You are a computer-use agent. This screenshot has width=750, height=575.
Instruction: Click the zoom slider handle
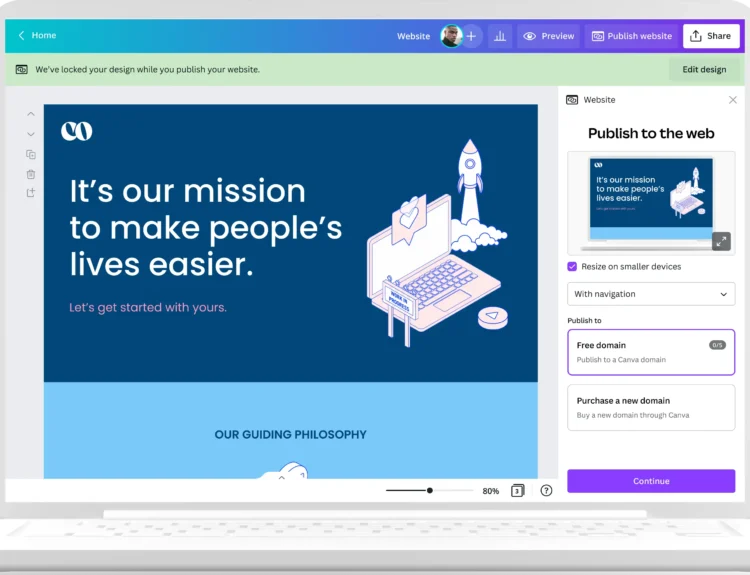point(430,491)
